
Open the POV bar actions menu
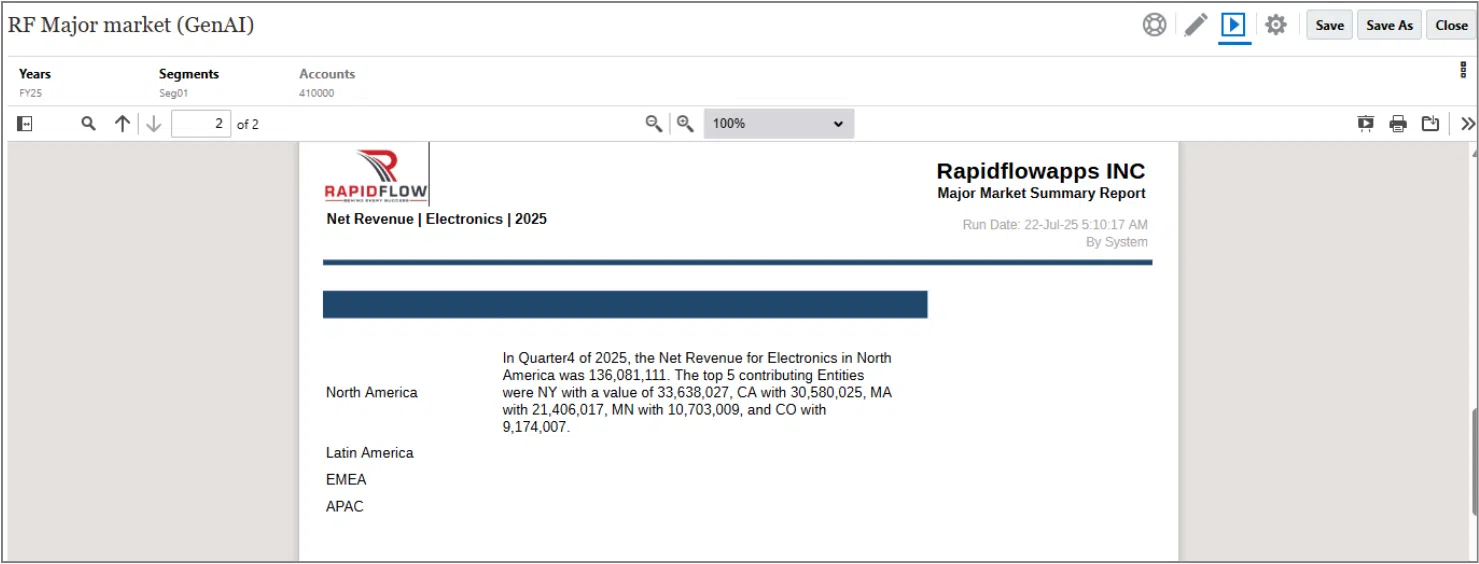tap(1463, 70)
